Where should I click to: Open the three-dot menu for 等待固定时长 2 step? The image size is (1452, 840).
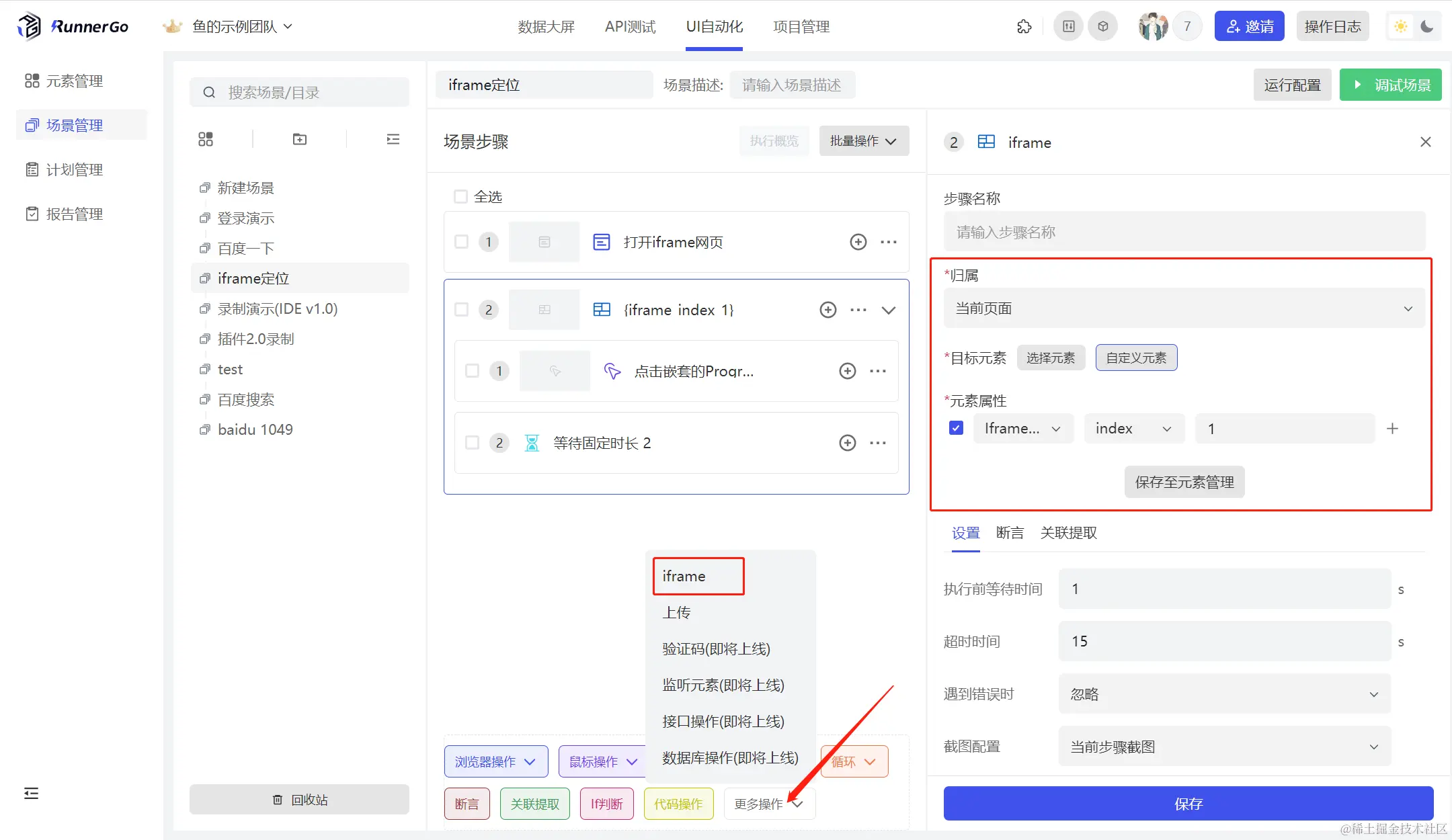click(878, 443)
